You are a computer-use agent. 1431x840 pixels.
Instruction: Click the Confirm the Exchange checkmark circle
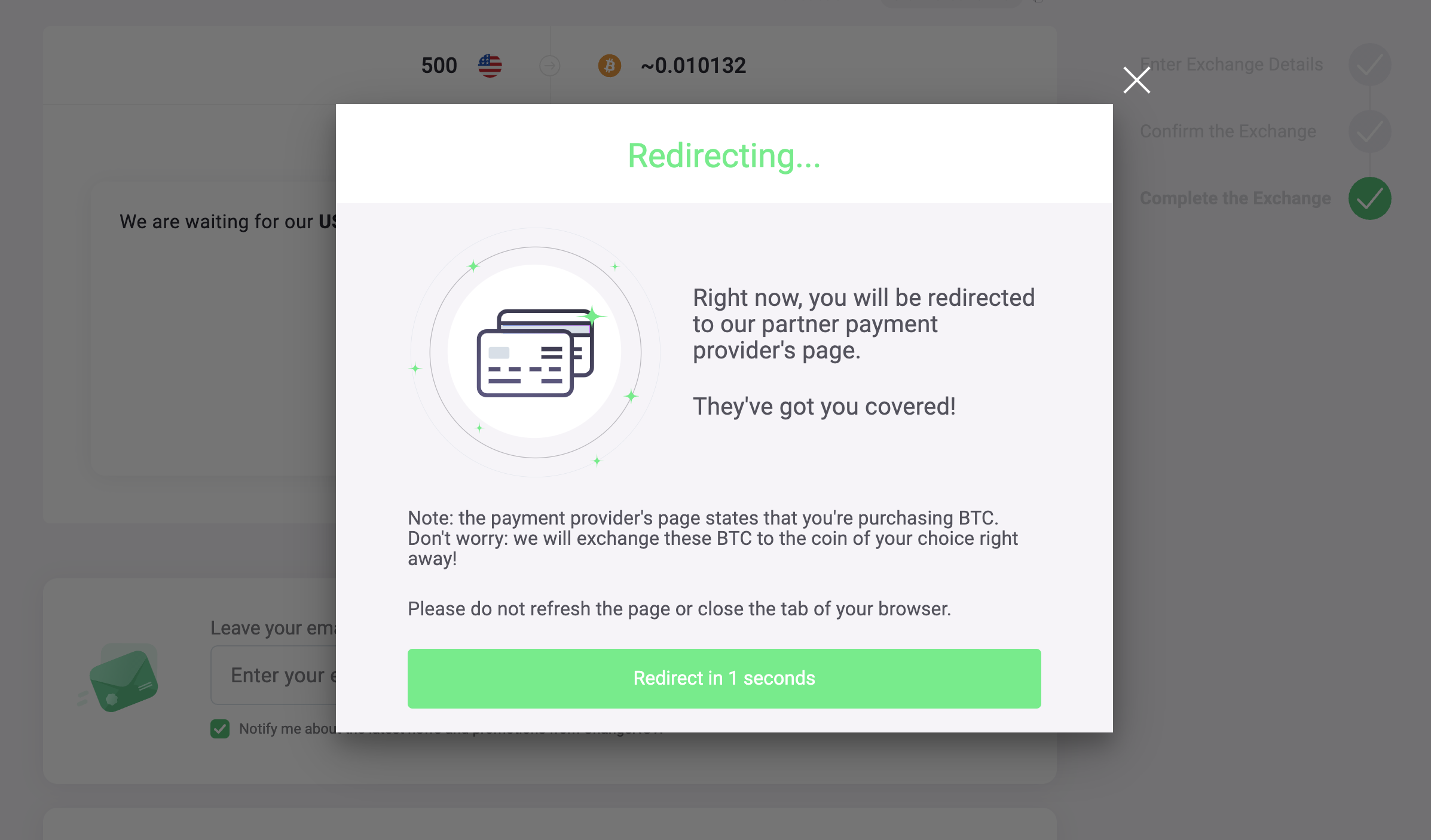tap(1369, 131)
